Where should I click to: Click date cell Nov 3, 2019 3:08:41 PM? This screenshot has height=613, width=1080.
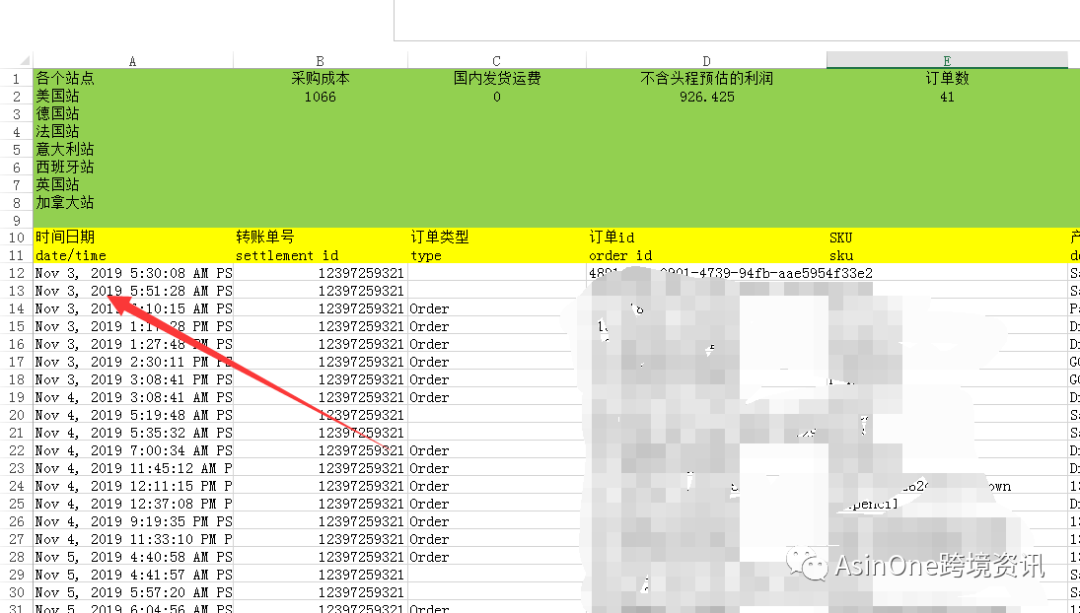[x=133, y=380]
